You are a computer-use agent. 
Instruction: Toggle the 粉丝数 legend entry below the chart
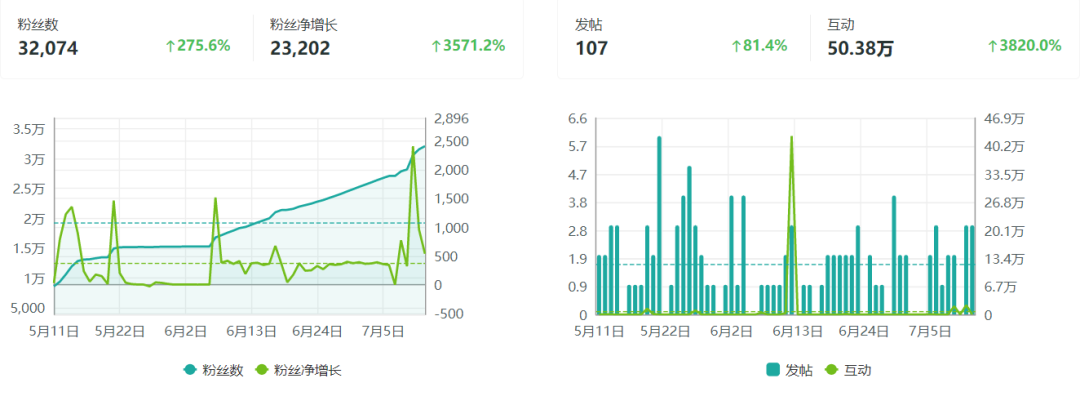point(212,370)
